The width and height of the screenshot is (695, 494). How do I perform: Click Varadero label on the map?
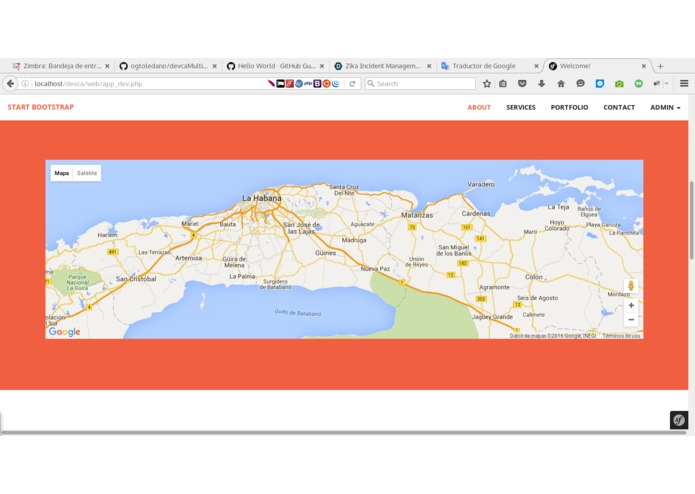(481, 184)
